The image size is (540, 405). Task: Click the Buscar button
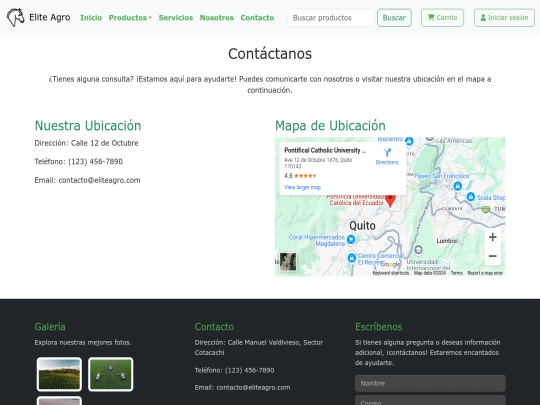394,18
